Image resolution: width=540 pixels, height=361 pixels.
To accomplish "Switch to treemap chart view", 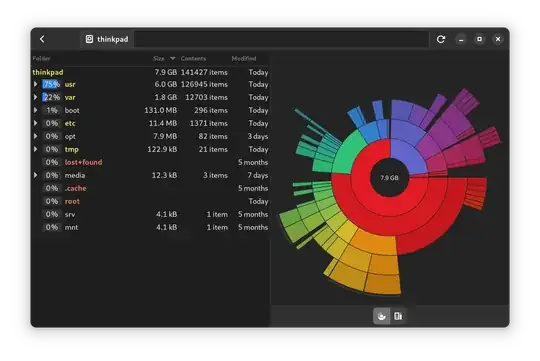I will click(398, 316).
